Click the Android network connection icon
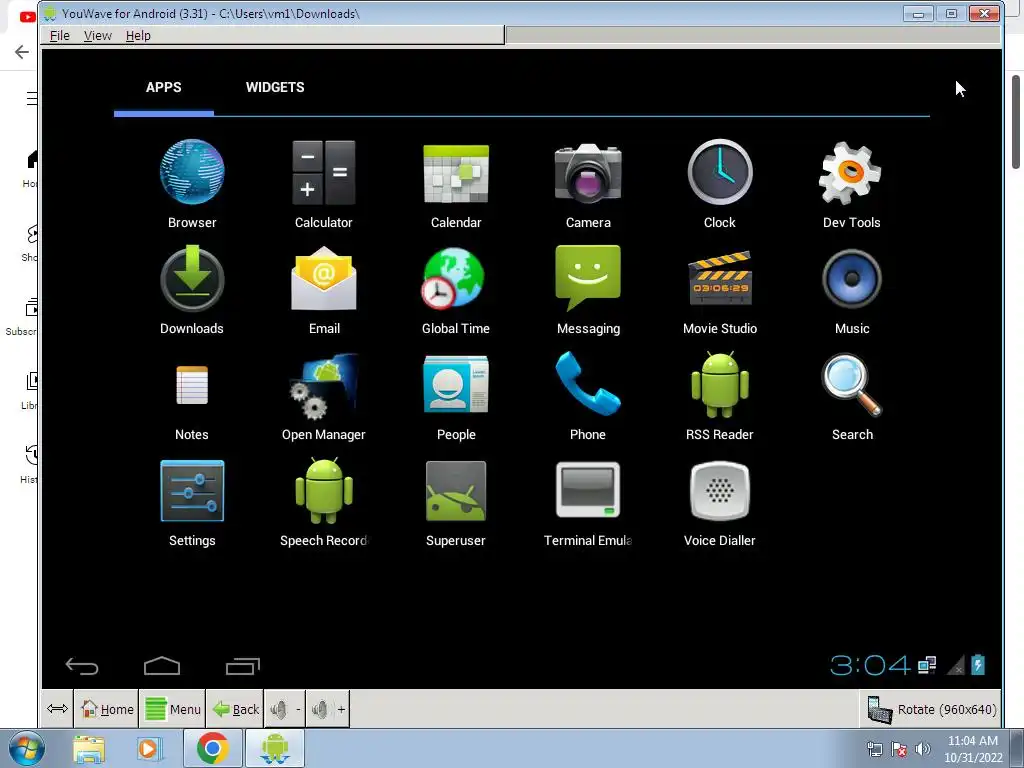The width and height of the screenshot is (1024, 768). 927,665
